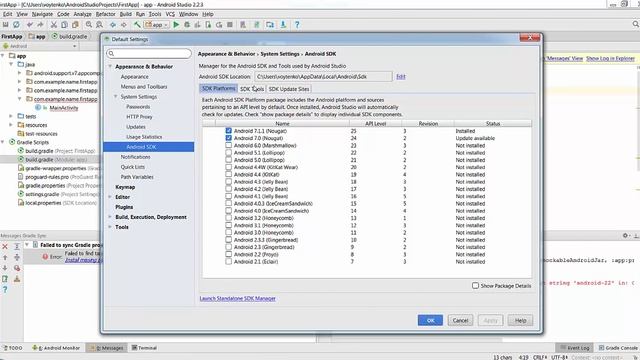Click the down arrow in Messages panel
Viewport: 640px width, 360px height.
5,268
